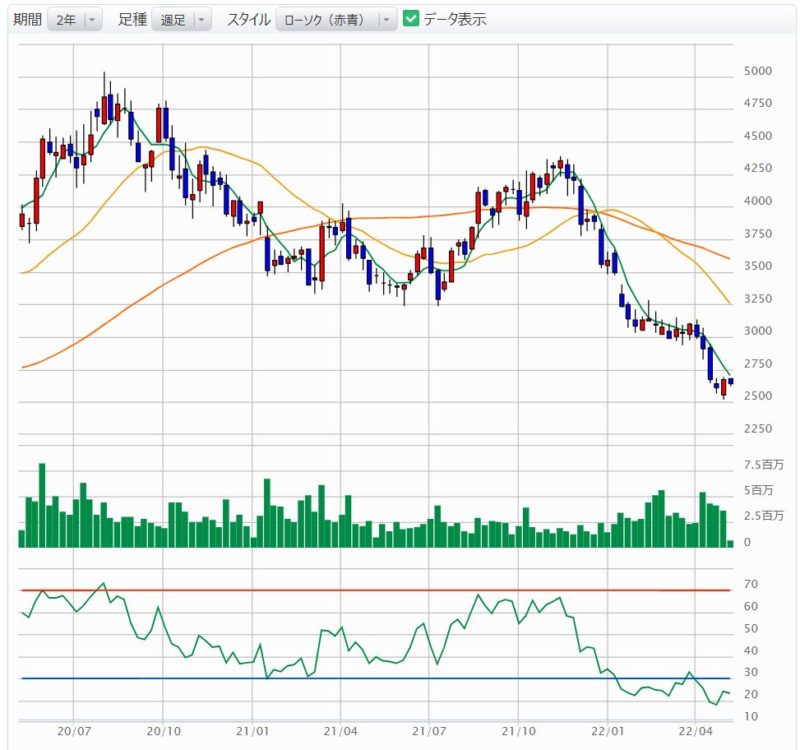The width and height of the screenshot is (800, 750).
Task: Click the 4750 price axis label
Action: tap(758, 103)
